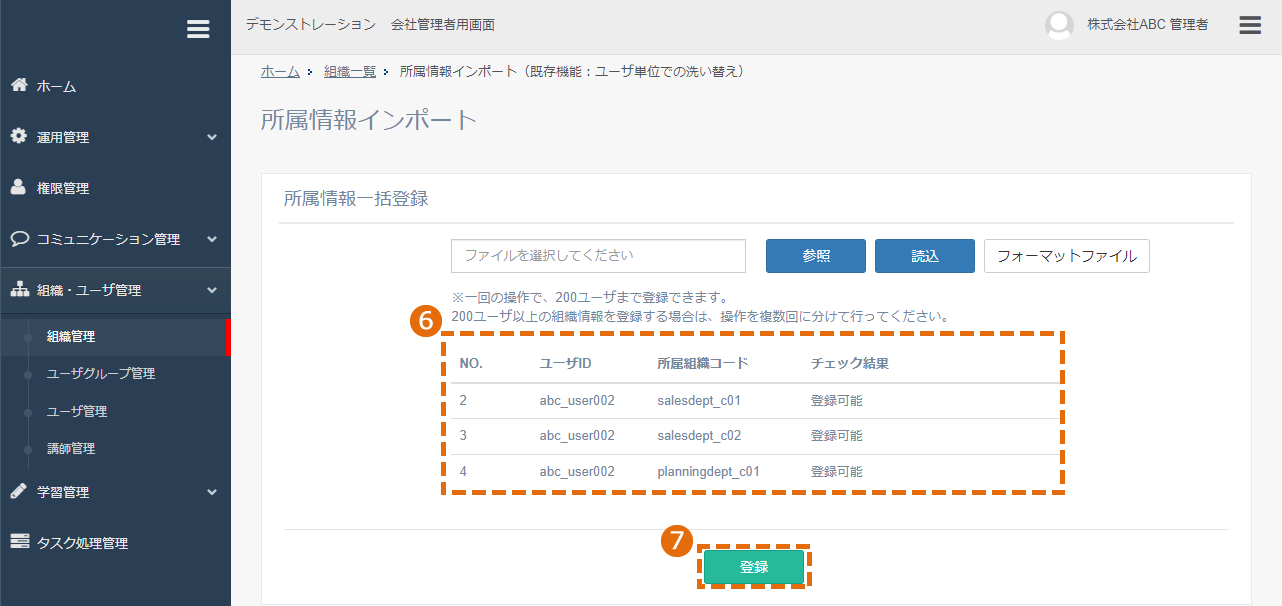The image size is (1282, 606).
Task: Click the user avatar icon
Action: (1059, 25)
